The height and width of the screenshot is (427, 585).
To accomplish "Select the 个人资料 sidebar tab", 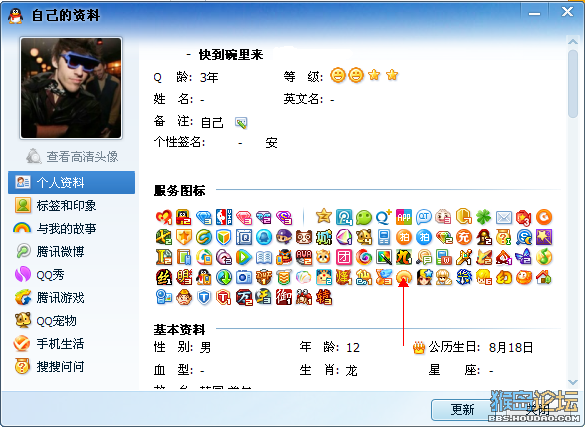I will 72,182.
